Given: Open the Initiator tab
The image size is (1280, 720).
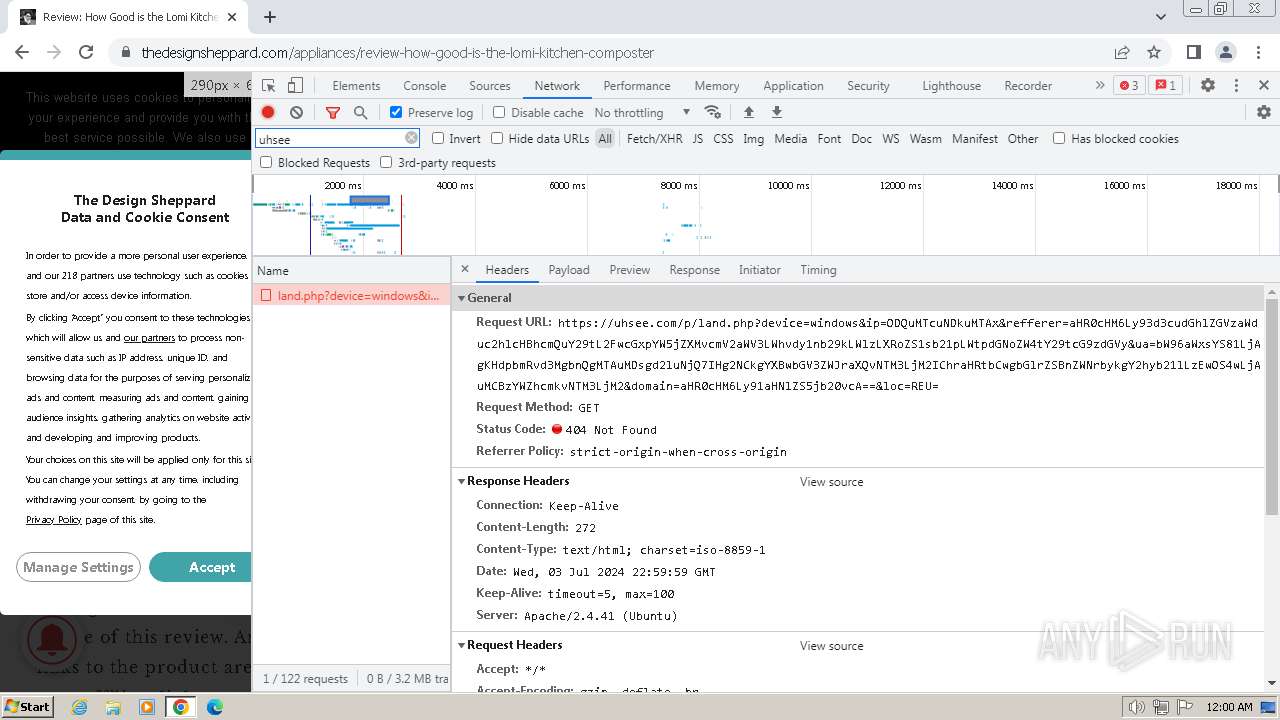Looking at the screenshot, I should pyautogui.click(x=760, y=270).
